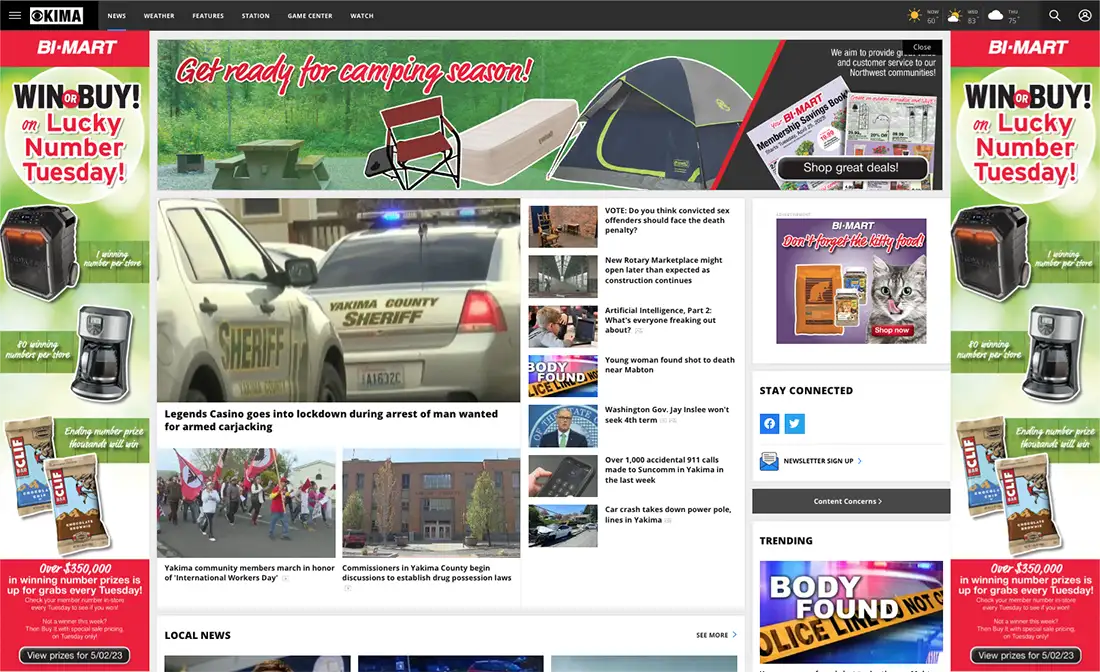Viewport: 1100px width, 672px height.
Task: Click the Shop great deals button
Action: tap(851, 168)
